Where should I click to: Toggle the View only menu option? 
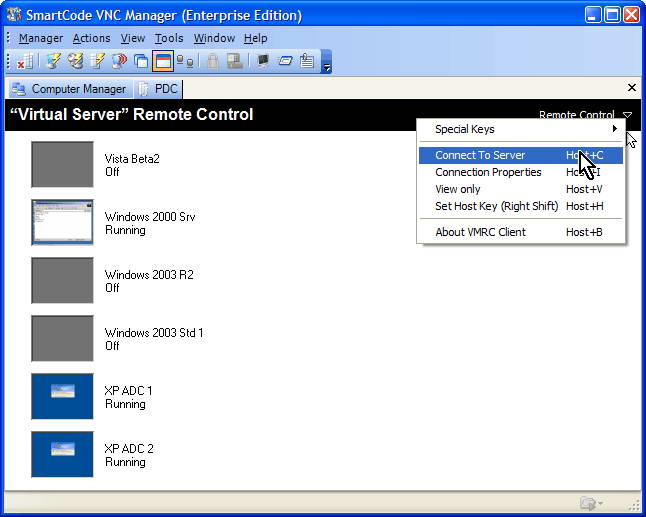pyautogui.click(x=458, y=189)
